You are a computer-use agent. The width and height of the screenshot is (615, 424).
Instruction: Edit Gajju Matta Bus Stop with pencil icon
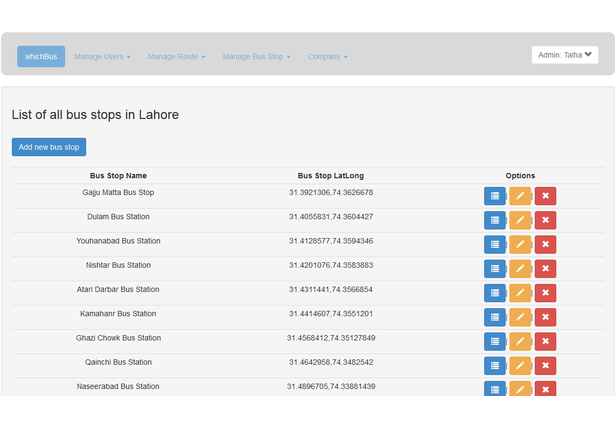point(520,196)
